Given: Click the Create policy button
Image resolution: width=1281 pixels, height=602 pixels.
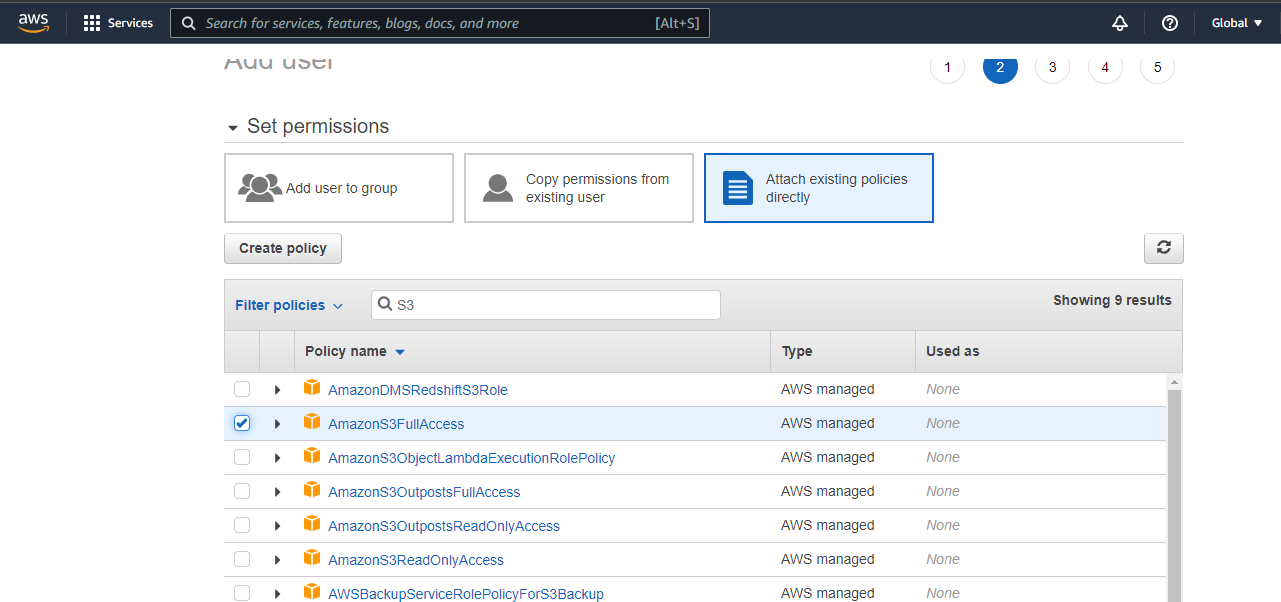Looking at the screenshot, I should 283,248.
